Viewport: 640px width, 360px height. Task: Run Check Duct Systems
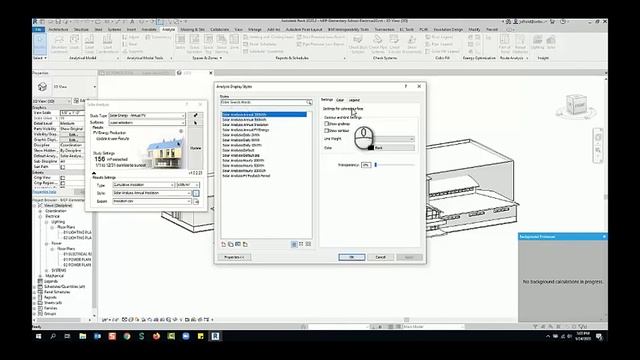pyautogui.click(x=358, y=44)
